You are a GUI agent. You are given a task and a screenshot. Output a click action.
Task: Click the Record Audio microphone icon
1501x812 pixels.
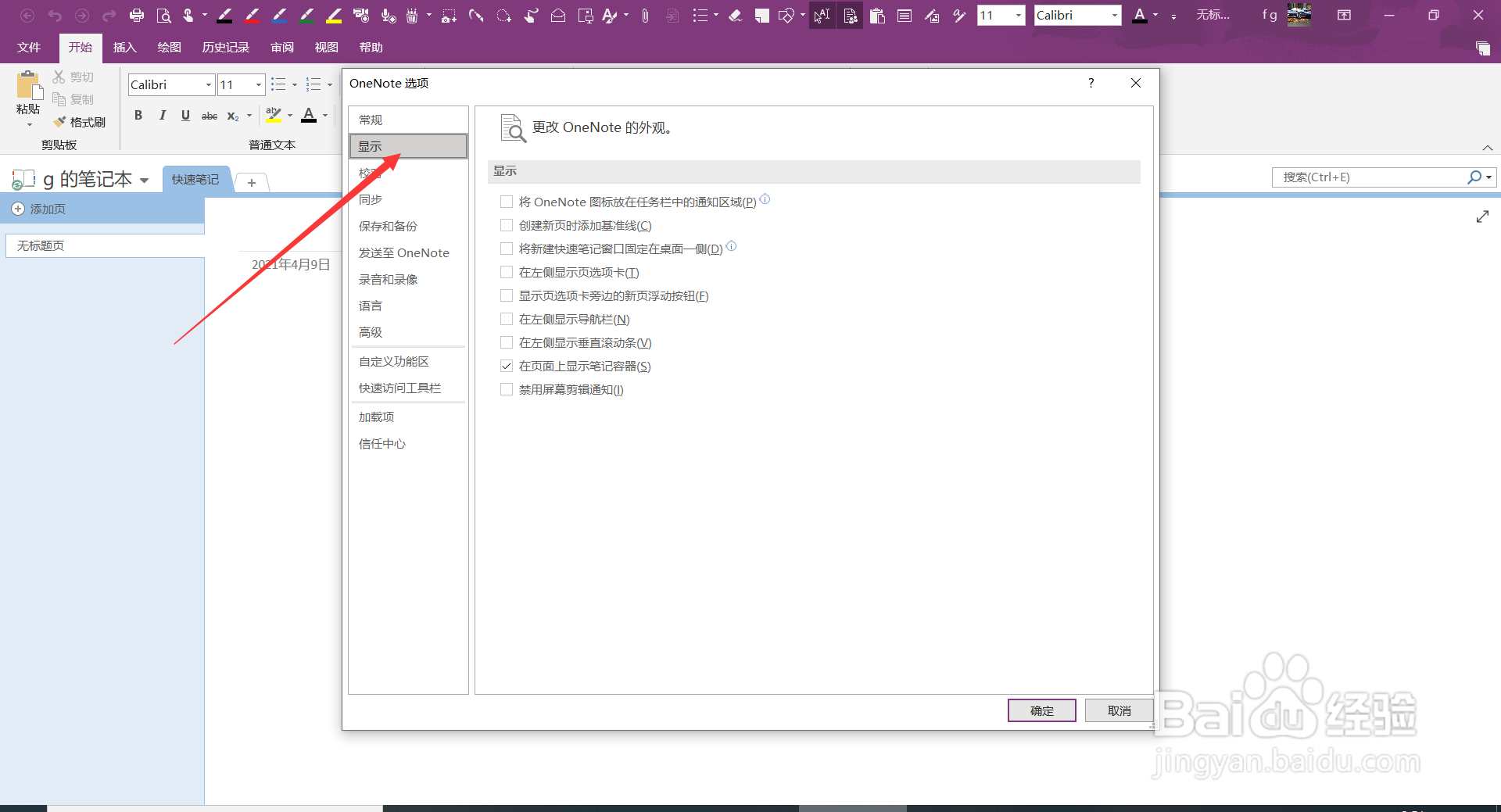click(x=389, y=15)
